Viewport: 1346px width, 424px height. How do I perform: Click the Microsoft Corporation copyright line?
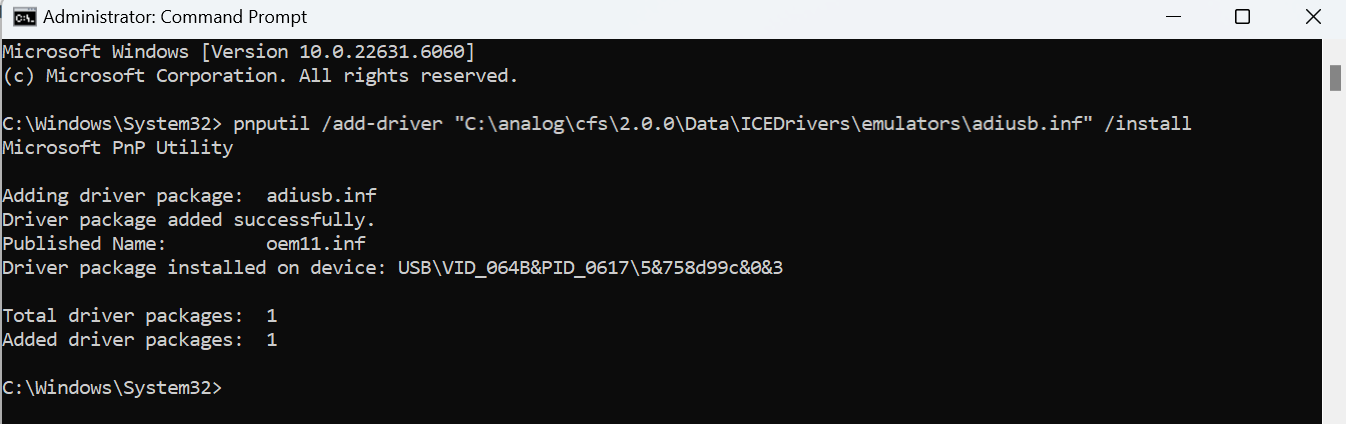click(x=260, y=75)
